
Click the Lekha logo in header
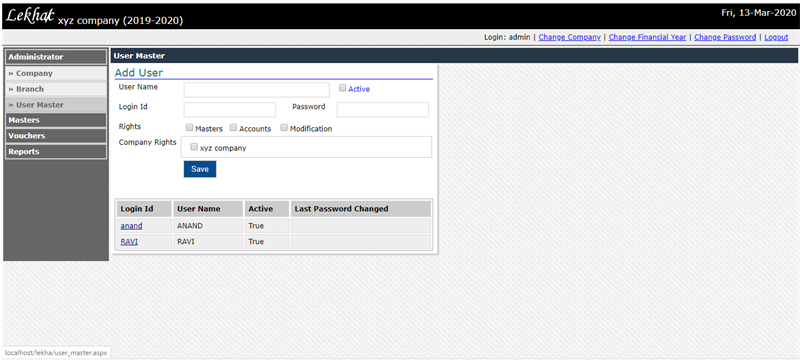[x=30, y=17]
